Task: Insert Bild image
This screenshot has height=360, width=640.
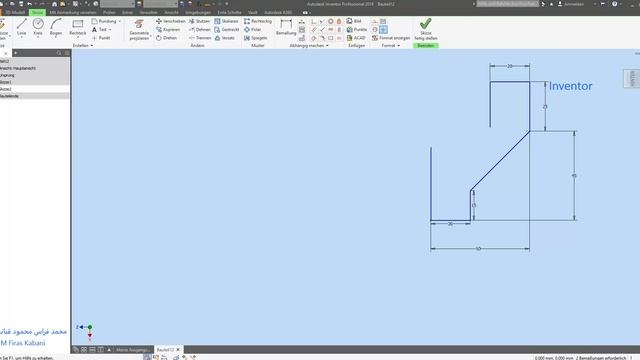Action: click(x=354, y=21)
